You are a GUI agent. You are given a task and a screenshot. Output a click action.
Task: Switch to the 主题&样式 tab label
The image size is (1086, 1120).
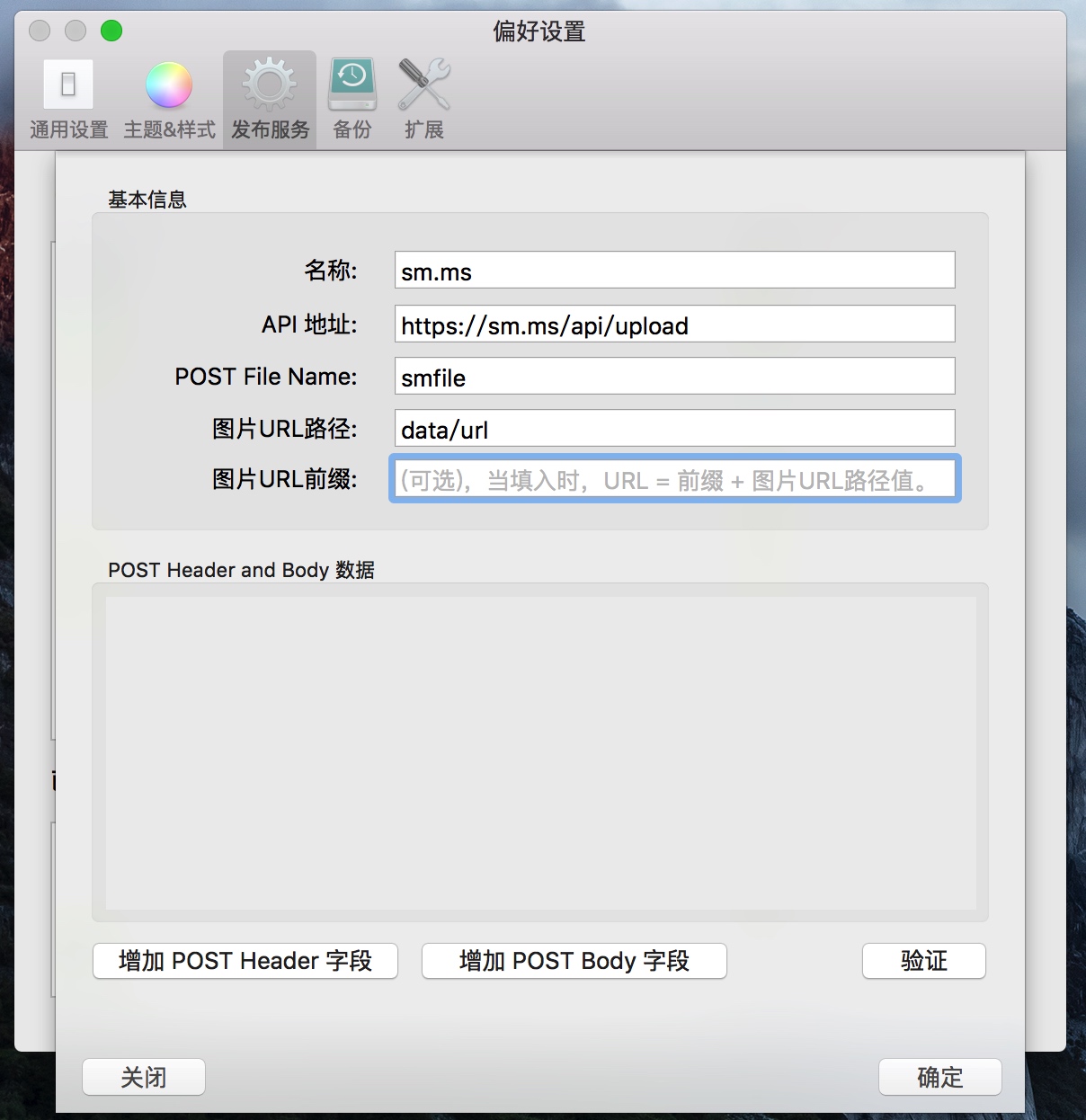coord(169,130)
